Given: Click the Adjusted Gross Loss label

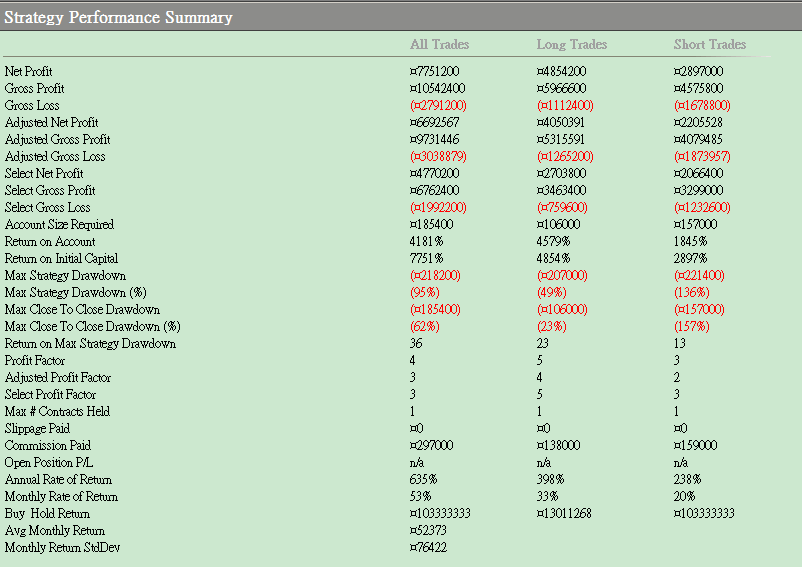Looking at the screenshot, I should 55,156.
